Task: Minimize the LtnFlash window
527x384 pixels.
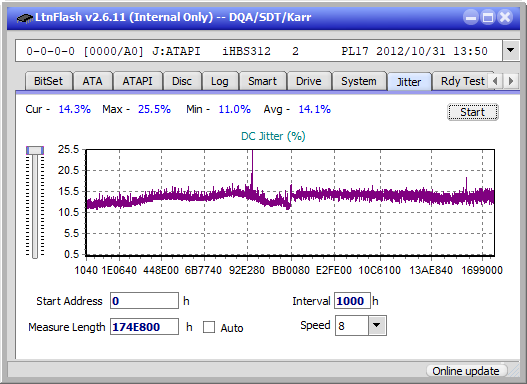Action: point(471,17)
